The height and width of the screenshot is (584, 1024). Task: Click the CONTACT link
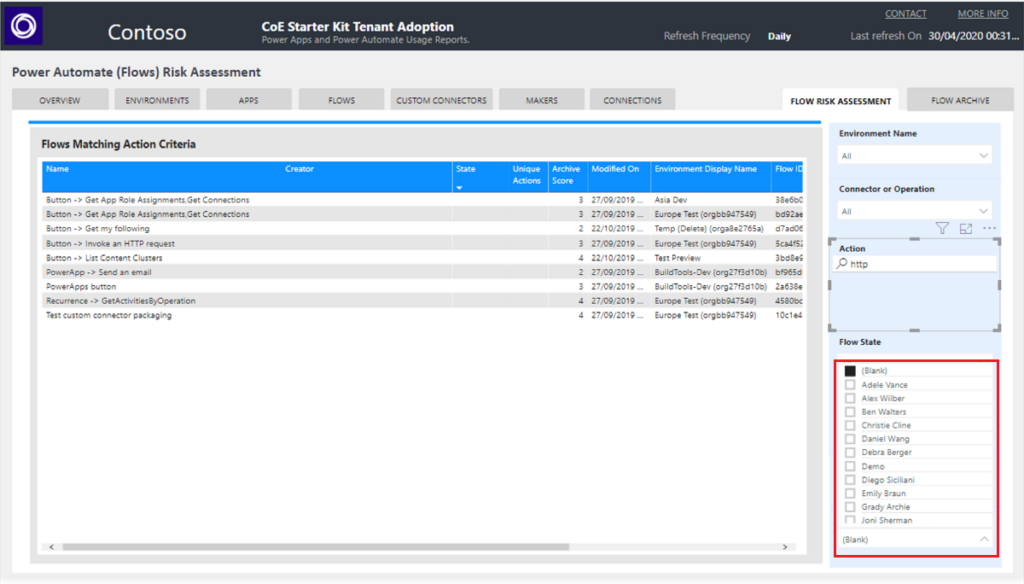[905, 13]
